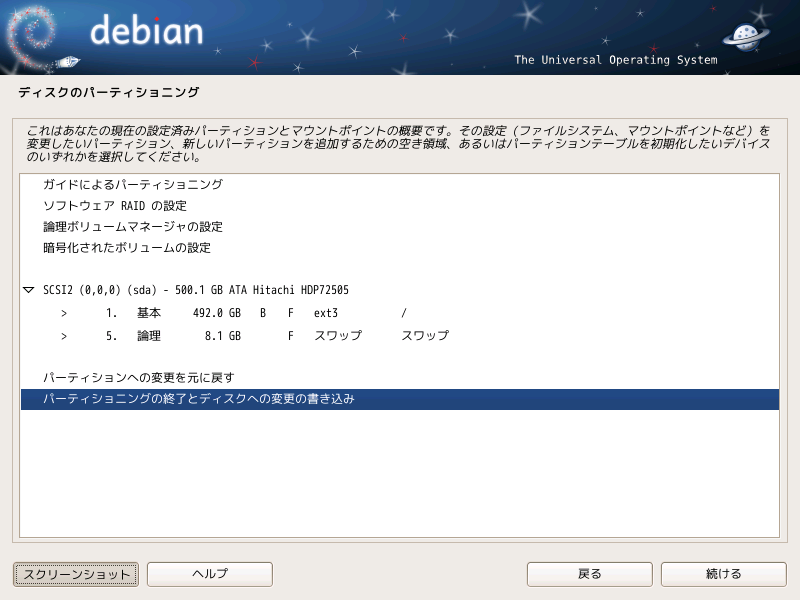Click the > arrow on partition 5 row

point(64,336)
